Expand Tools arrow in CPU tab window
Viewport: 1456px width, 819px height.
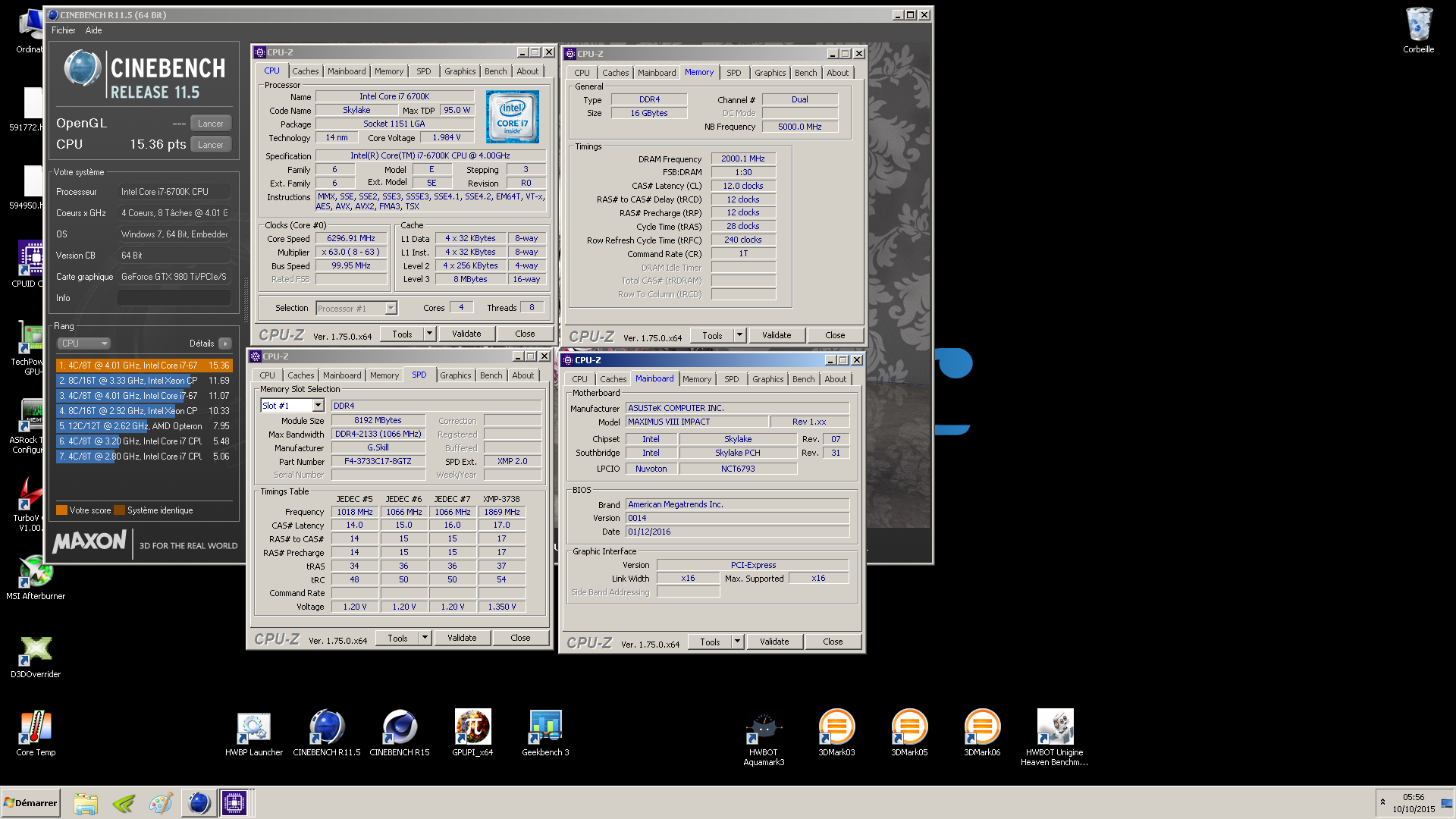point(429,334)
